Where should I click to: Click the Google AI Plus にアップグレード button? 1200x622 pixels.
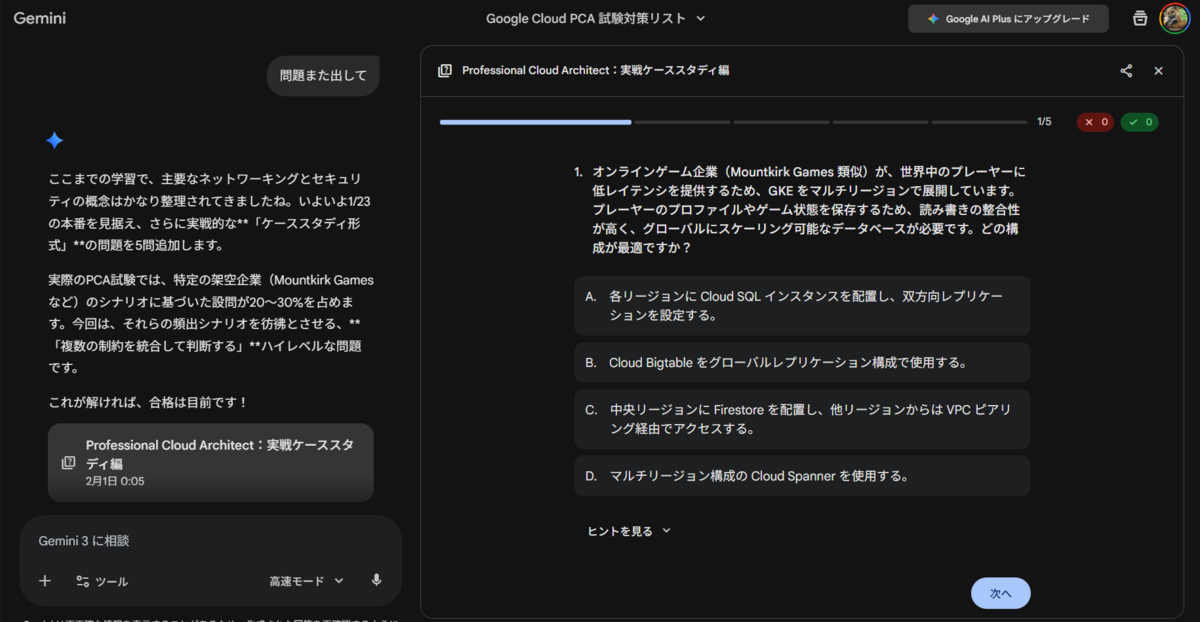1008,19
